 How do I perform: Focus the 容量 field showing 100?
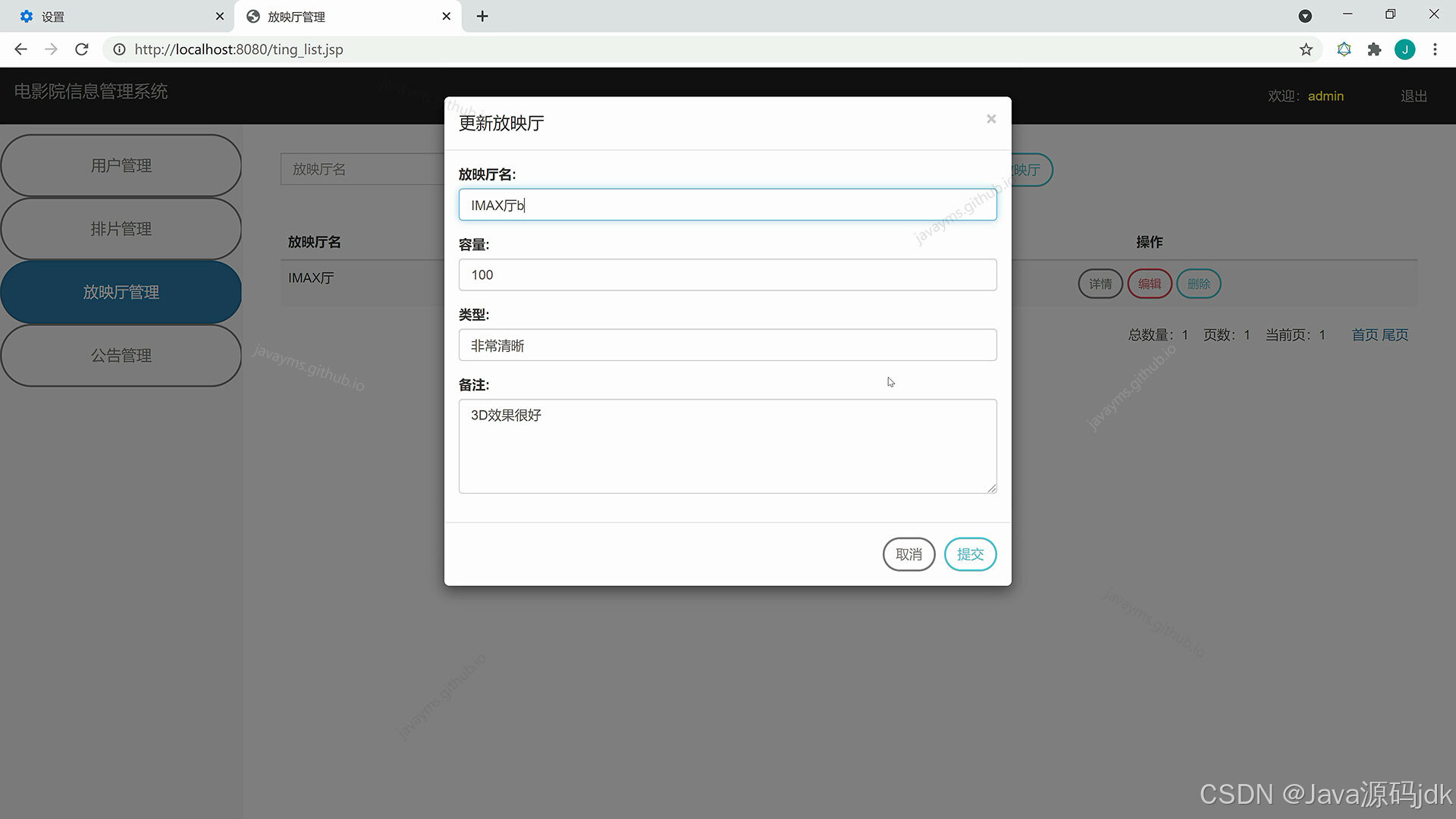coord(727,275)
